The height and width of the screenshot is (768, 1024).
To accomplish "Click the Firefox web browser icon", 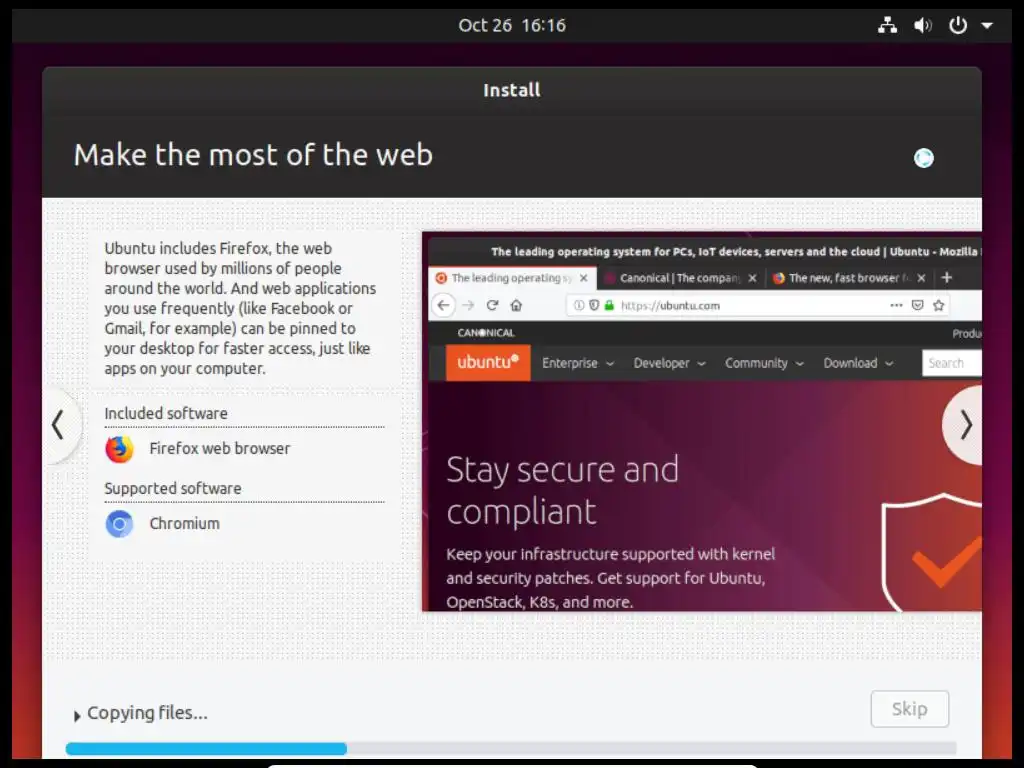I will pyautogui.click(x=120, y=449).
